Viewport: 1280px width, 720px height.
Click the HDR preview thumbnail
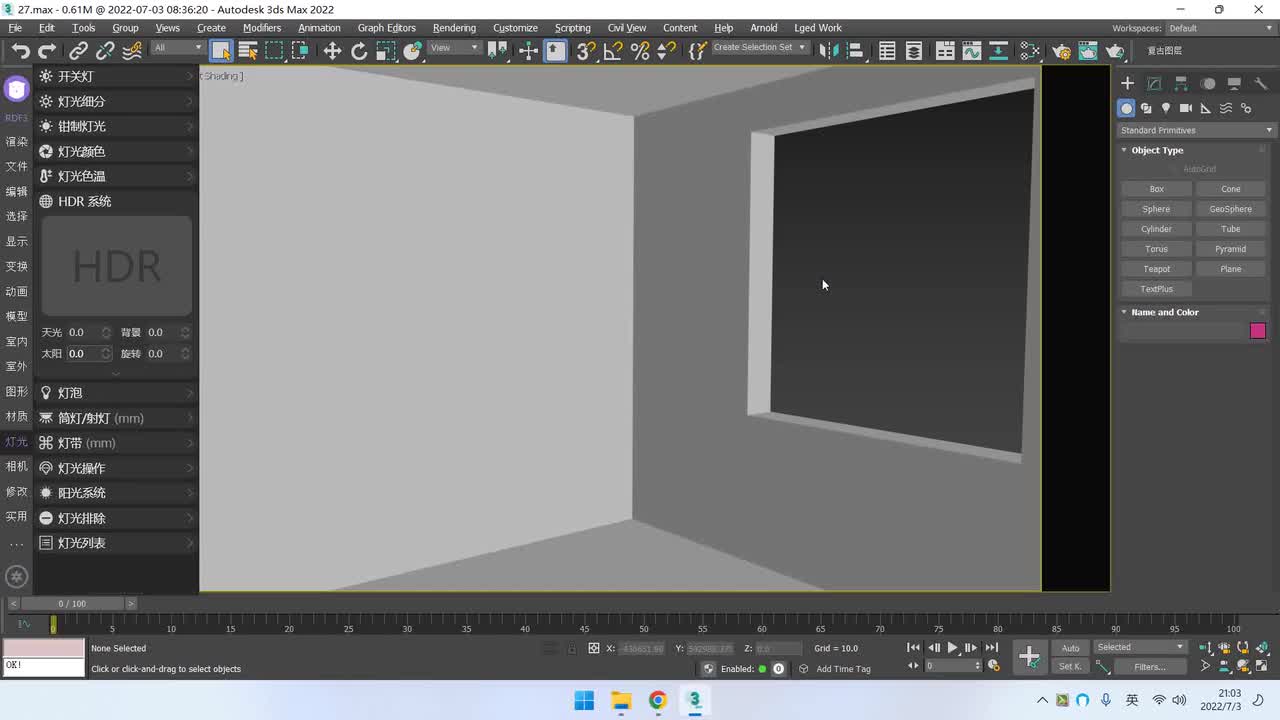click(117, 266)
